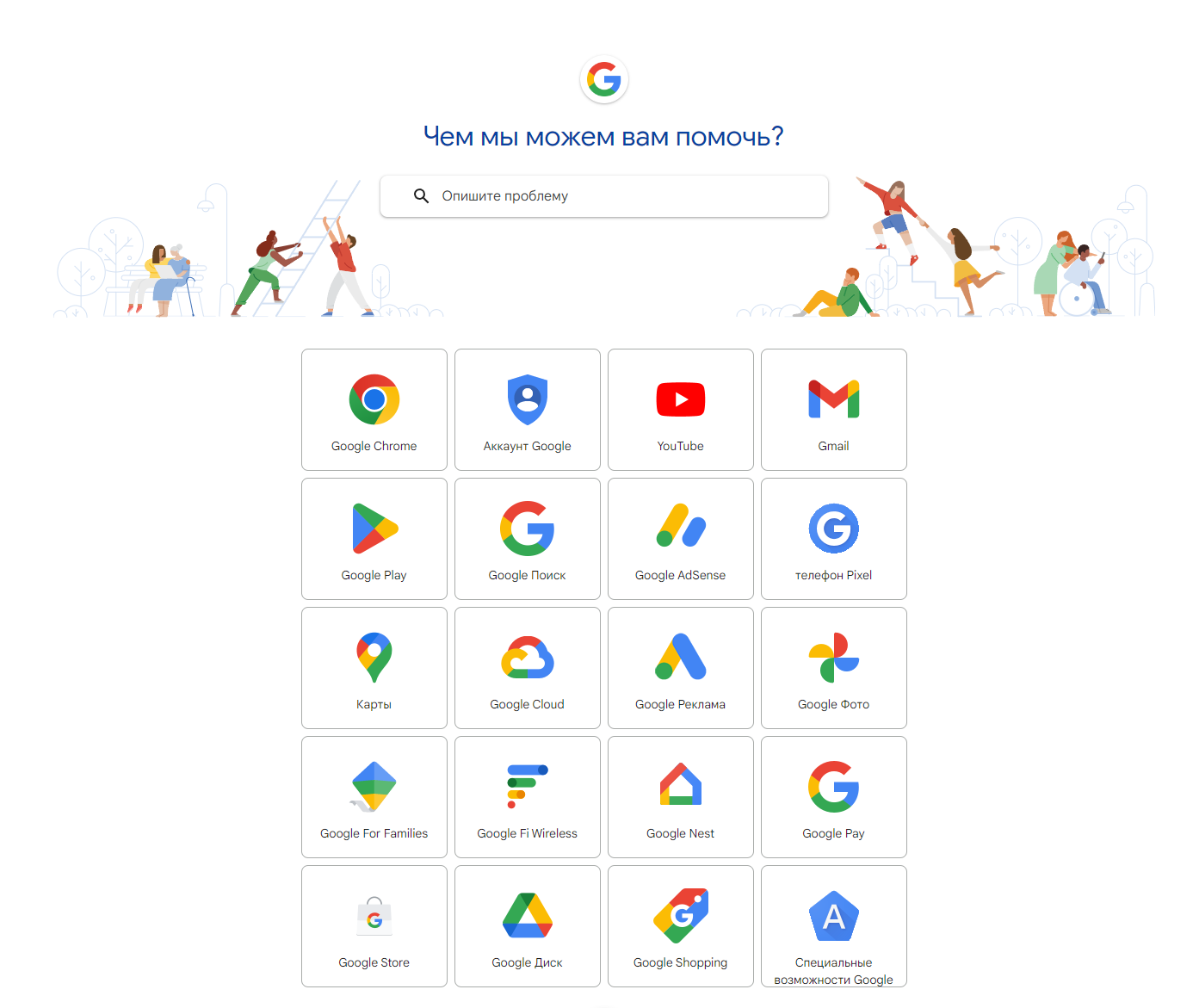
Task: Select the Google Диск triangle icon
Action: coord(528,916)
